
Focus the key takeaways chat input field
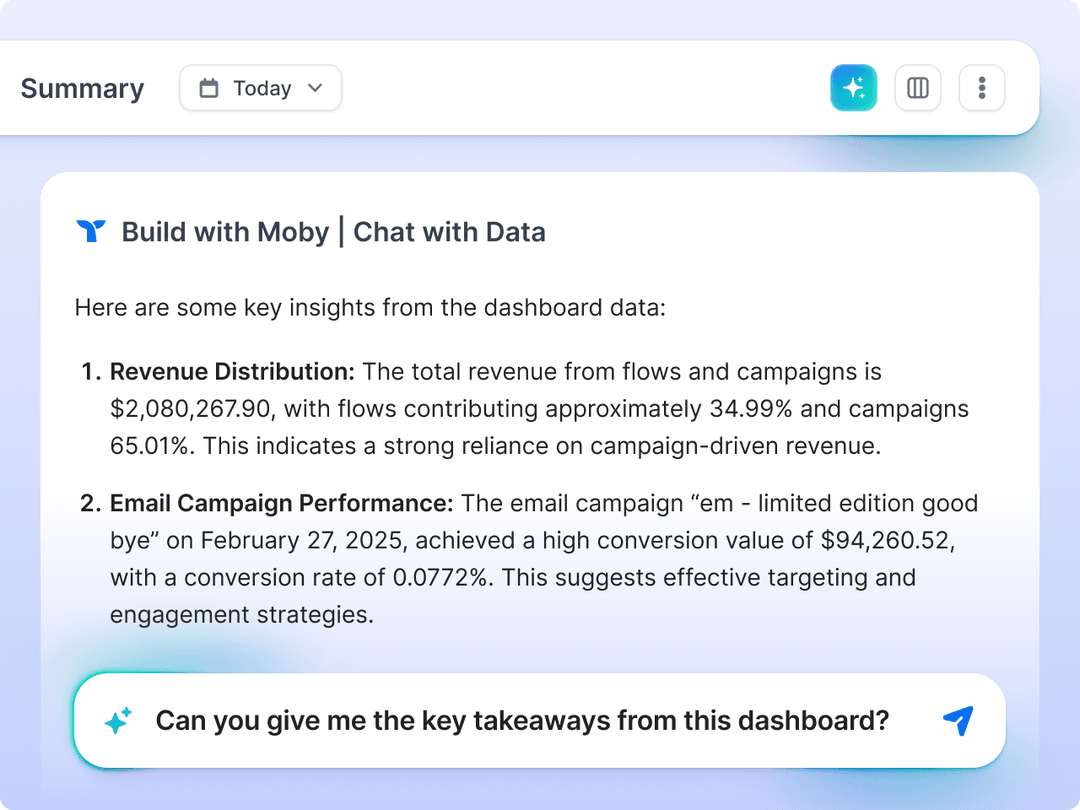click(539, 720)
